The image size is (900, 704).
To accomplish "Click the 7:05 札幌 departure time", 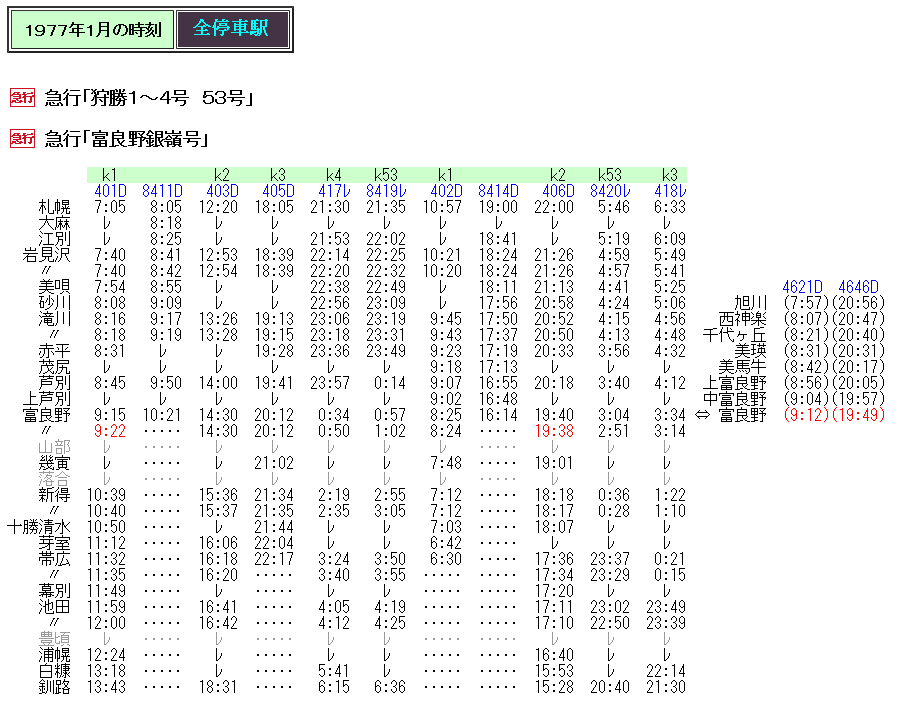I will [x=110, y=207].
